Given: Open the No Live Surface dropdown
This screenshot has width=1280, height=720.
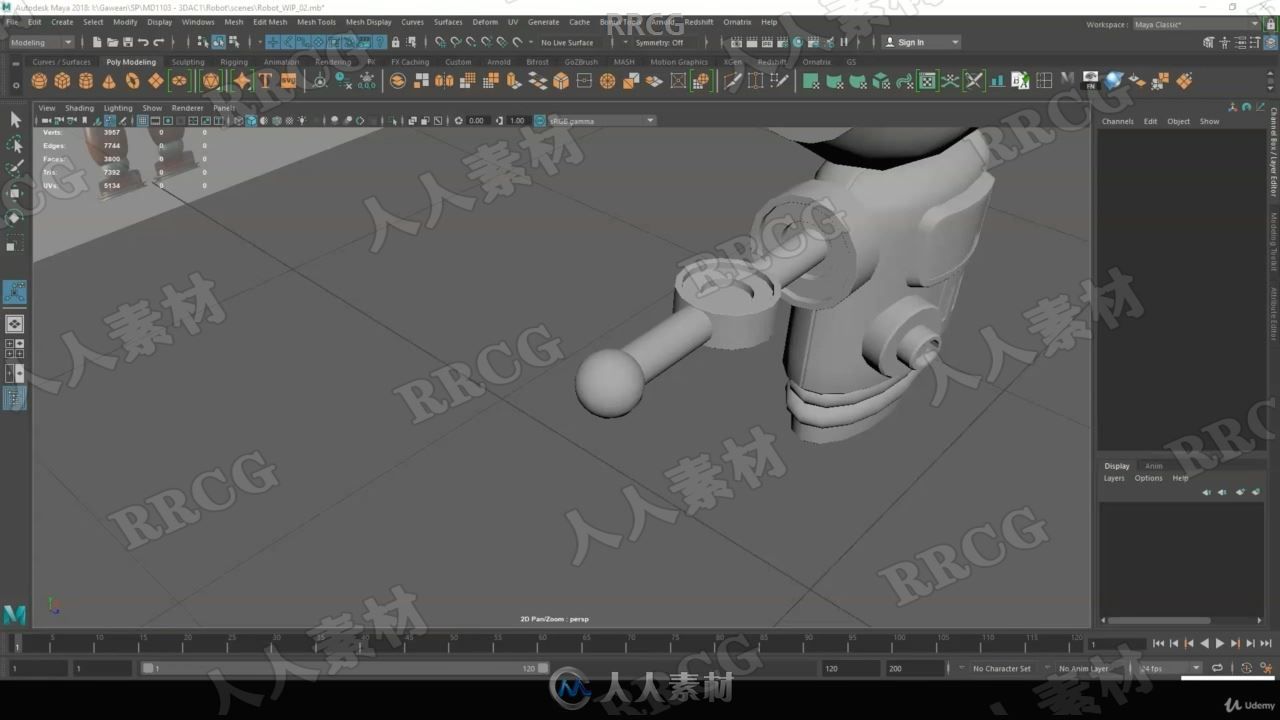Looking at the screenshot, I should click(566, 42).
